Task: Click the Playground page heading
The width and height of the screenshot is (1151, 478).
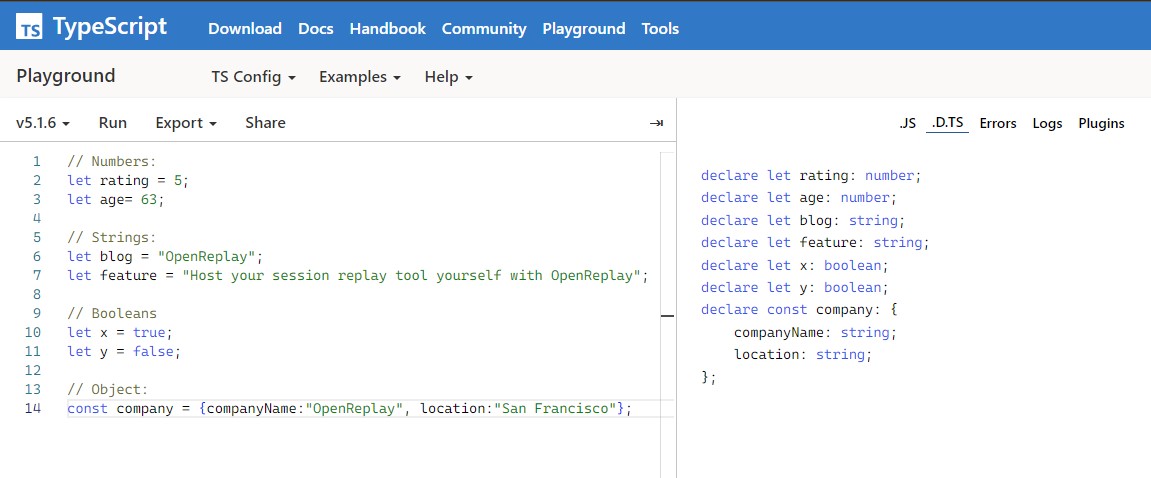Action: pyautogui.click(x=65, y=76)
